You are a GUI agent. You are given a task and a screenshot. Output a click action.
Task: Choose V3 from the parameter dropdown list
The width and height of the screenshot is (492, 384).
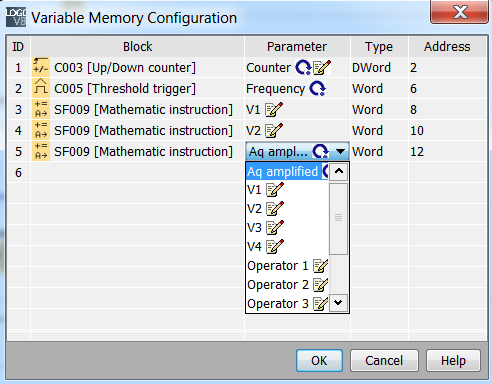287,228
